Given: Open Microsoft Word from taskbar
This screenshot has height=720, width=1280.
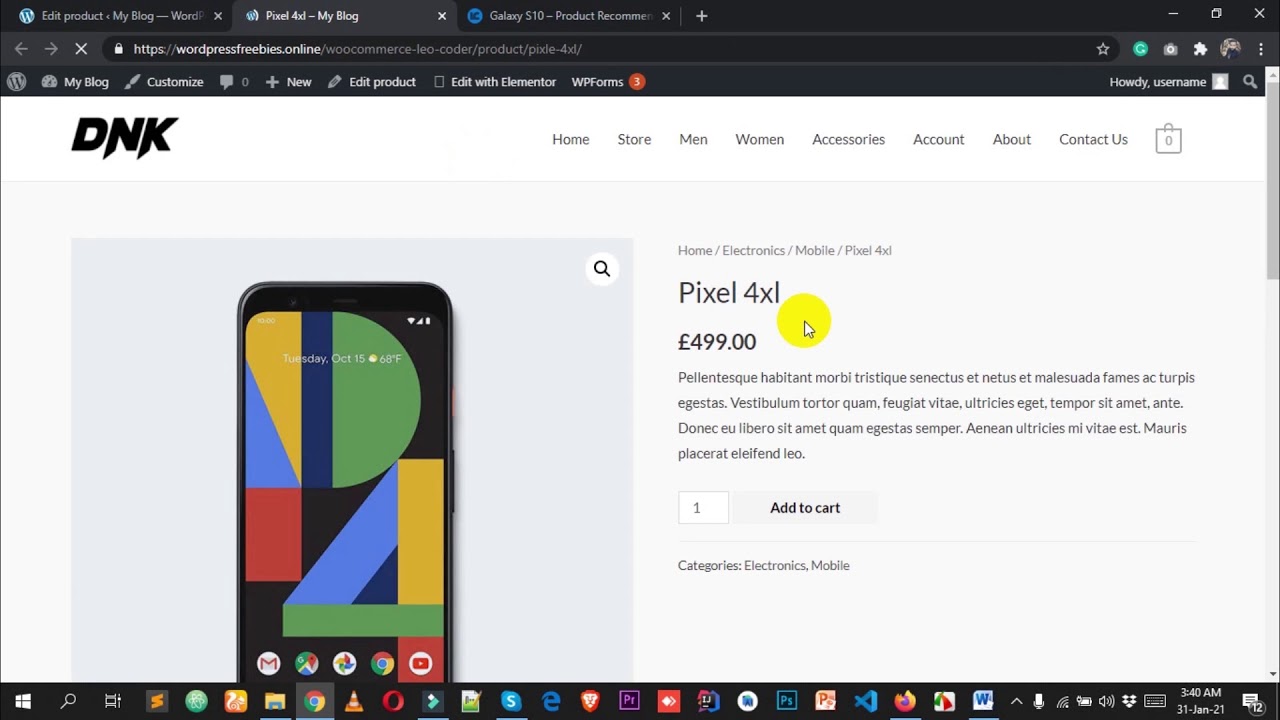Looking at the screenshot, I should pos(982,701).
